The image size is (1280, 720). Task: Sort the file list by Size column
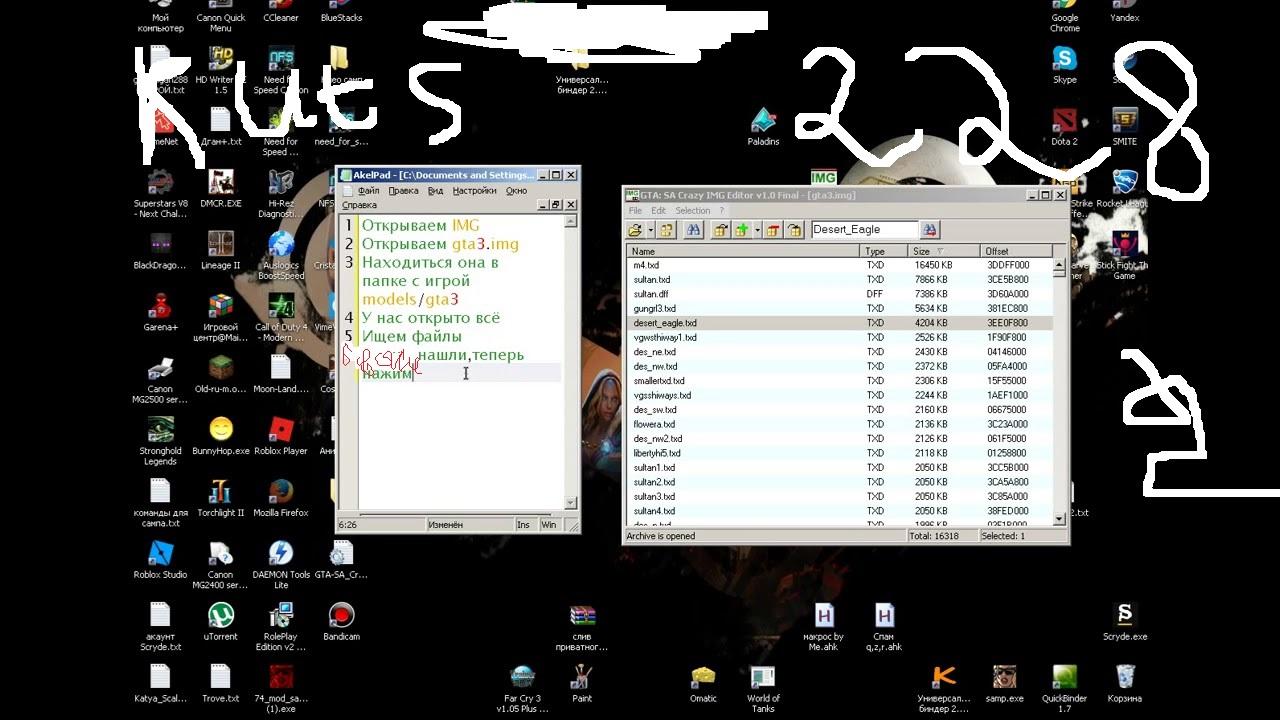point(930,252)
